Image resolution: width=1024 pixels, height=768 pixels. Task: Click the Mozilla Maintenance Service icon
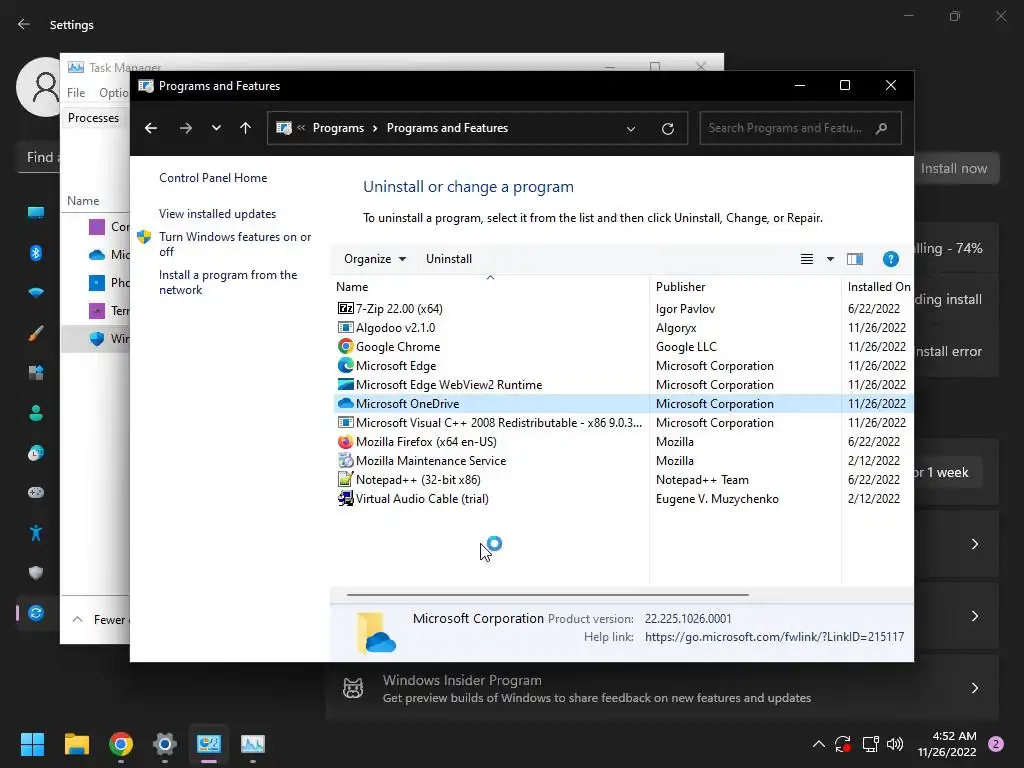[x=345, y=460]
